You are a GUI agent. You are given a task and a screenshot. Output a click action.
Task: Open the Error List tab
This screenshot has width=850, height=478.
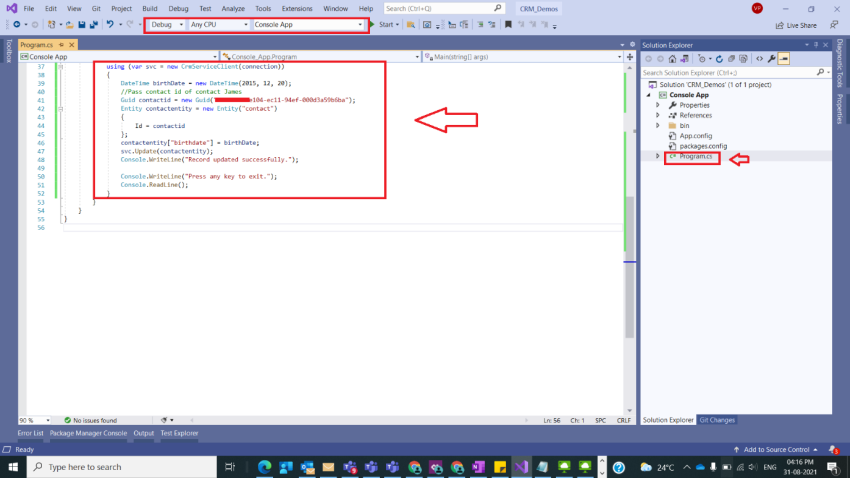(30, 433)
